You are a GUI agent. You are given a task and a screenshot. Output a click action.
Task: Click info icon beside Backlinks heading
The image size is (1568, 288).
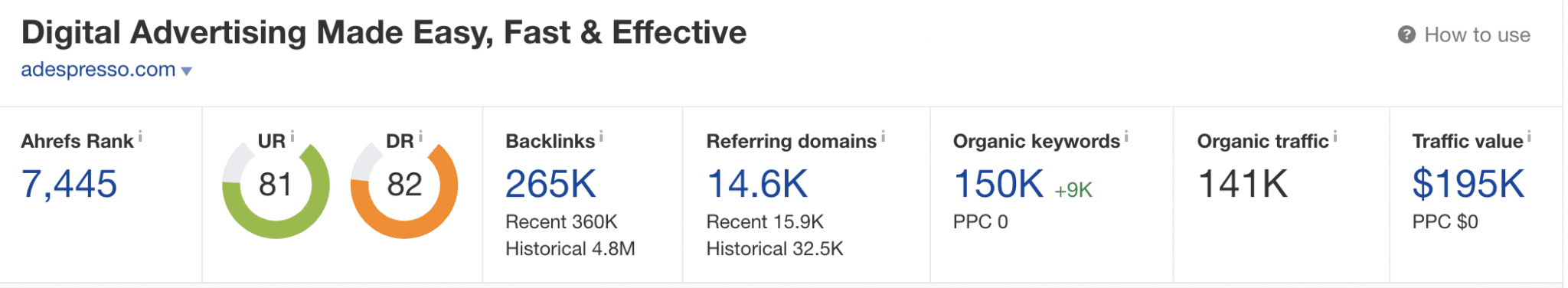(601, 136)
